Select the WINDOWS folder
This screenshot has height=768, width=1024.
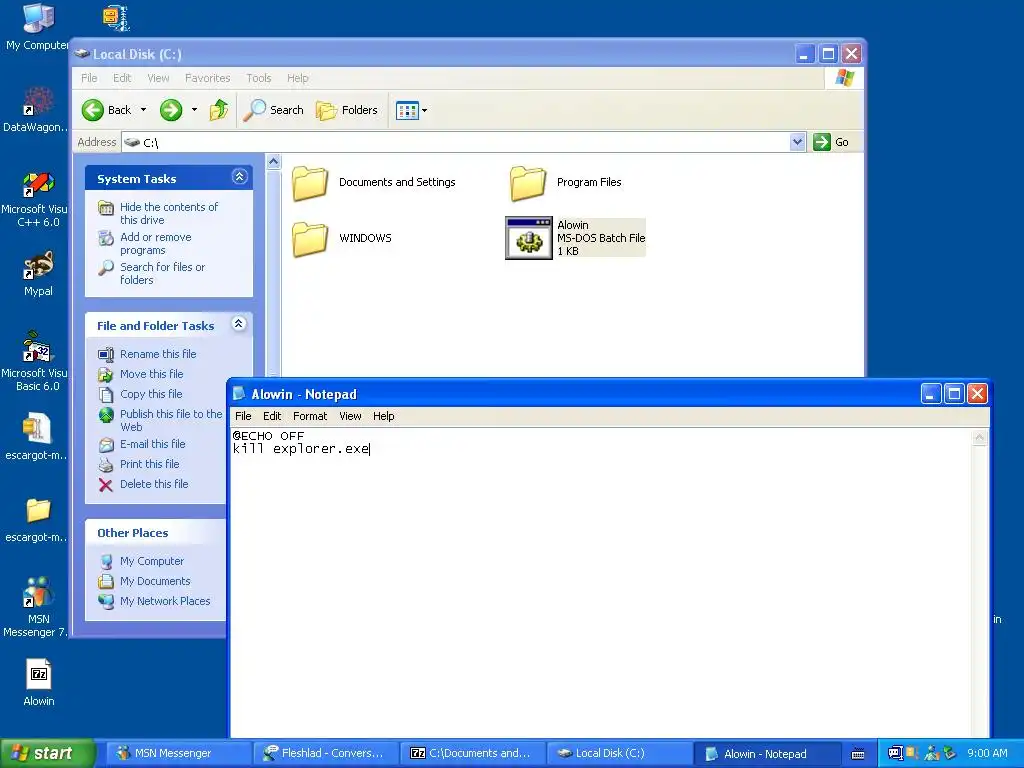pyautogui.click(x=342, y=238)
